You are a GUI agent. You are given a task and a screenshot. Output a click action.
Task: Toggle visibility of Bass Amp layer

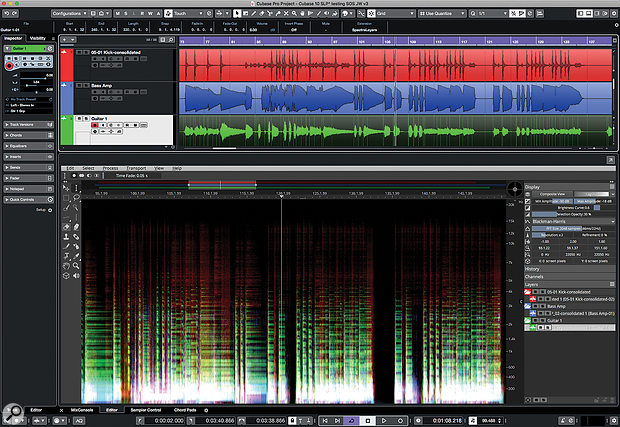pos(535,306)
